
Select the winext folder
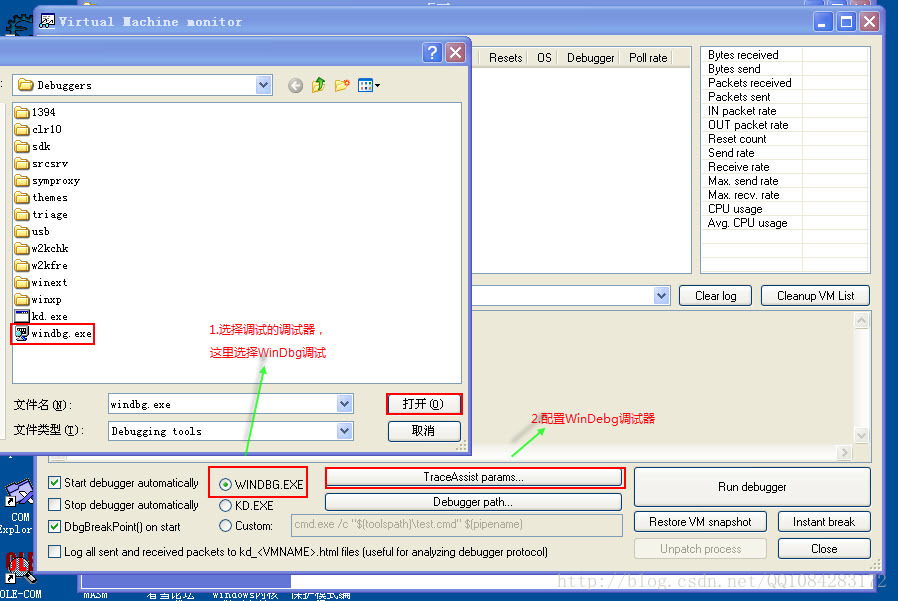tap(41, 282)
